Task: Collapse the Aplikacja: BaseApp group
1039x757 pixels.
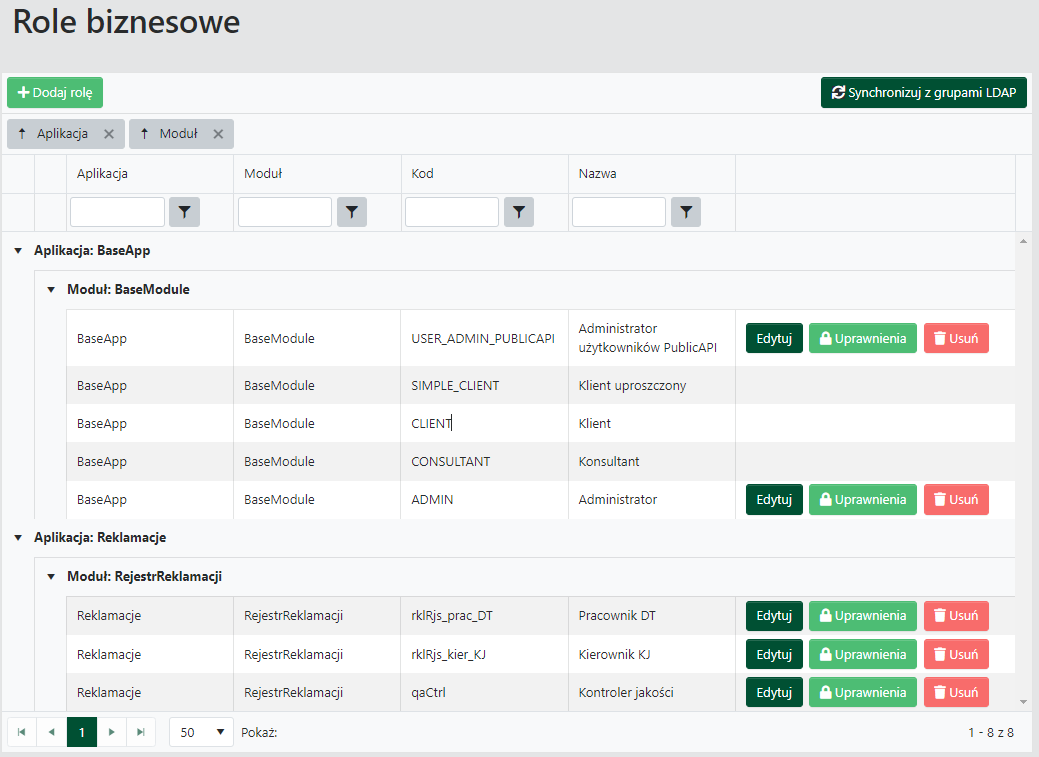Action: [x=18, y=251]
